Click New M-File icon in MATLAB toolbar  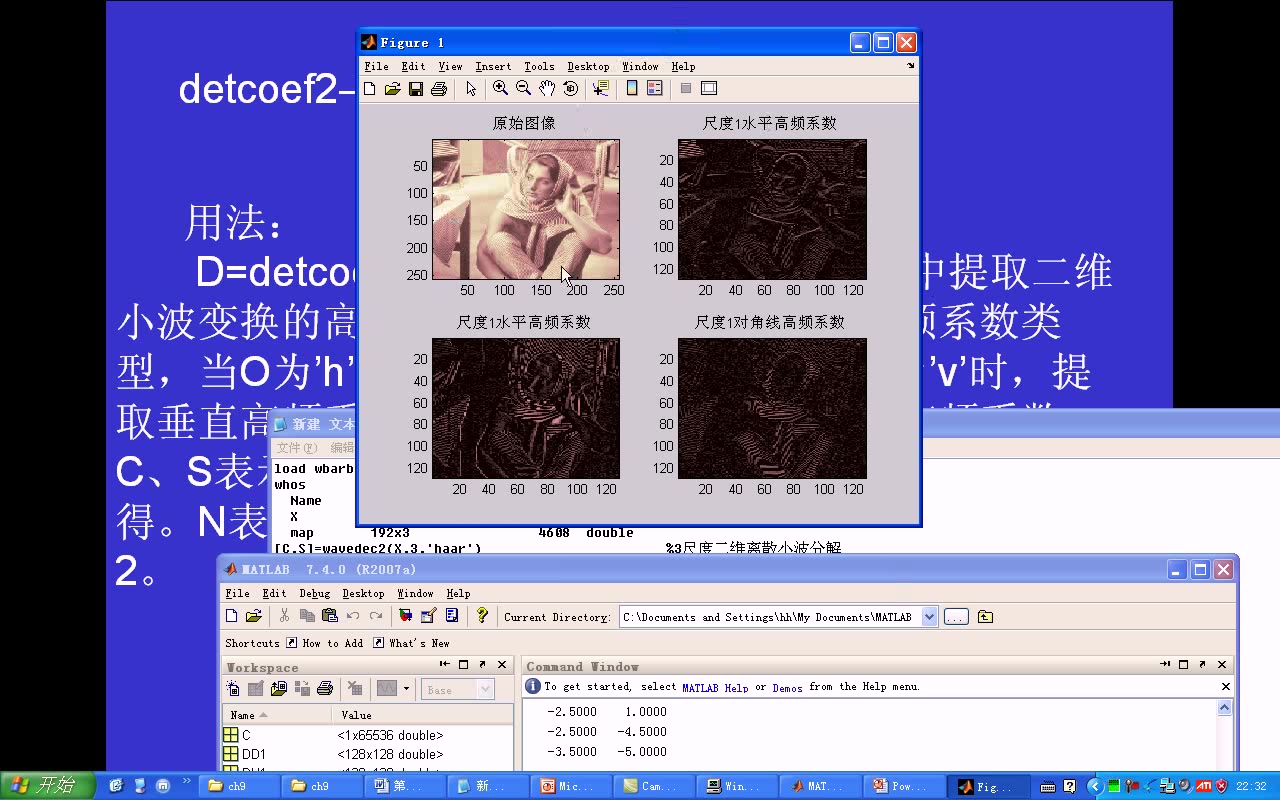232,616
